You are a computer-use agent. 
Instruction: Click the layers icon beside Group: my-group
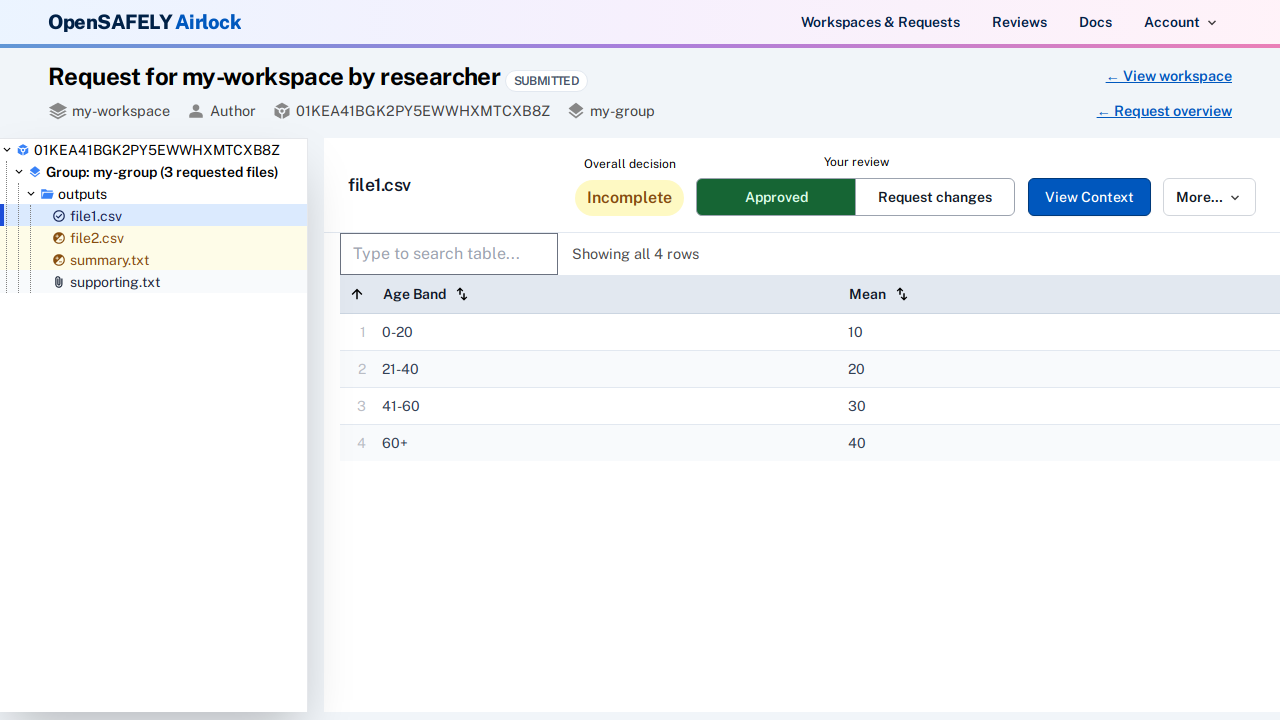(x=35, y=172)
